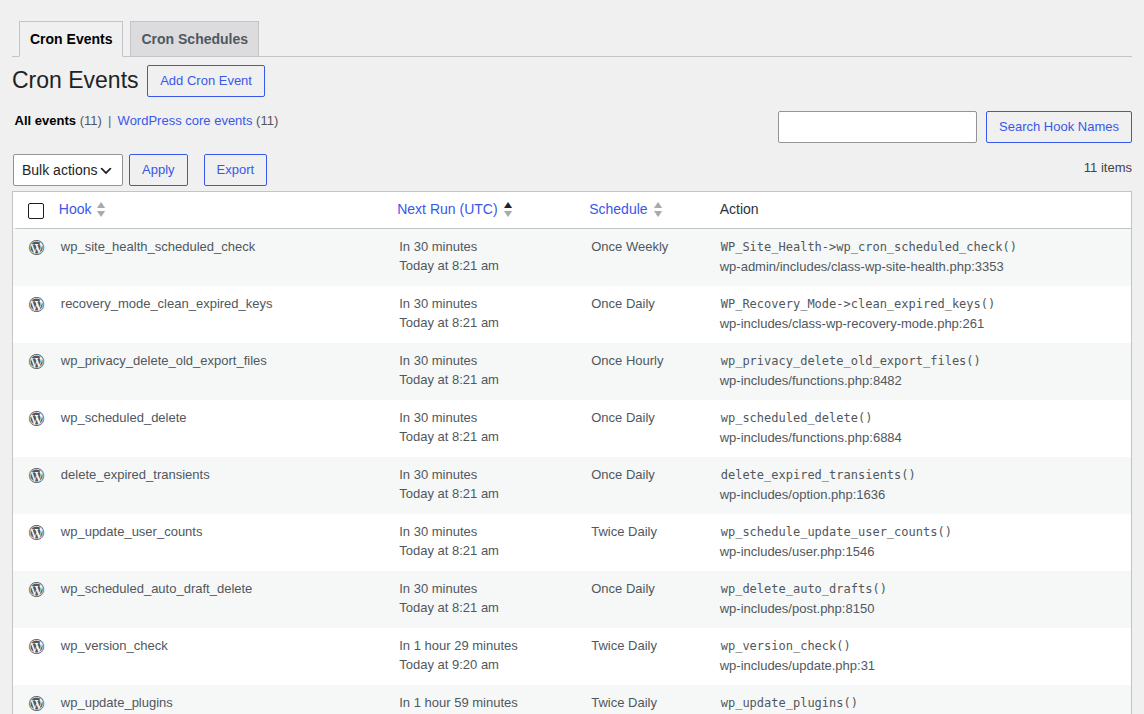Click wp_delete_auto_drafts() action text
The width and height of the screenshot is (1144, 714).
coord(803,588)
